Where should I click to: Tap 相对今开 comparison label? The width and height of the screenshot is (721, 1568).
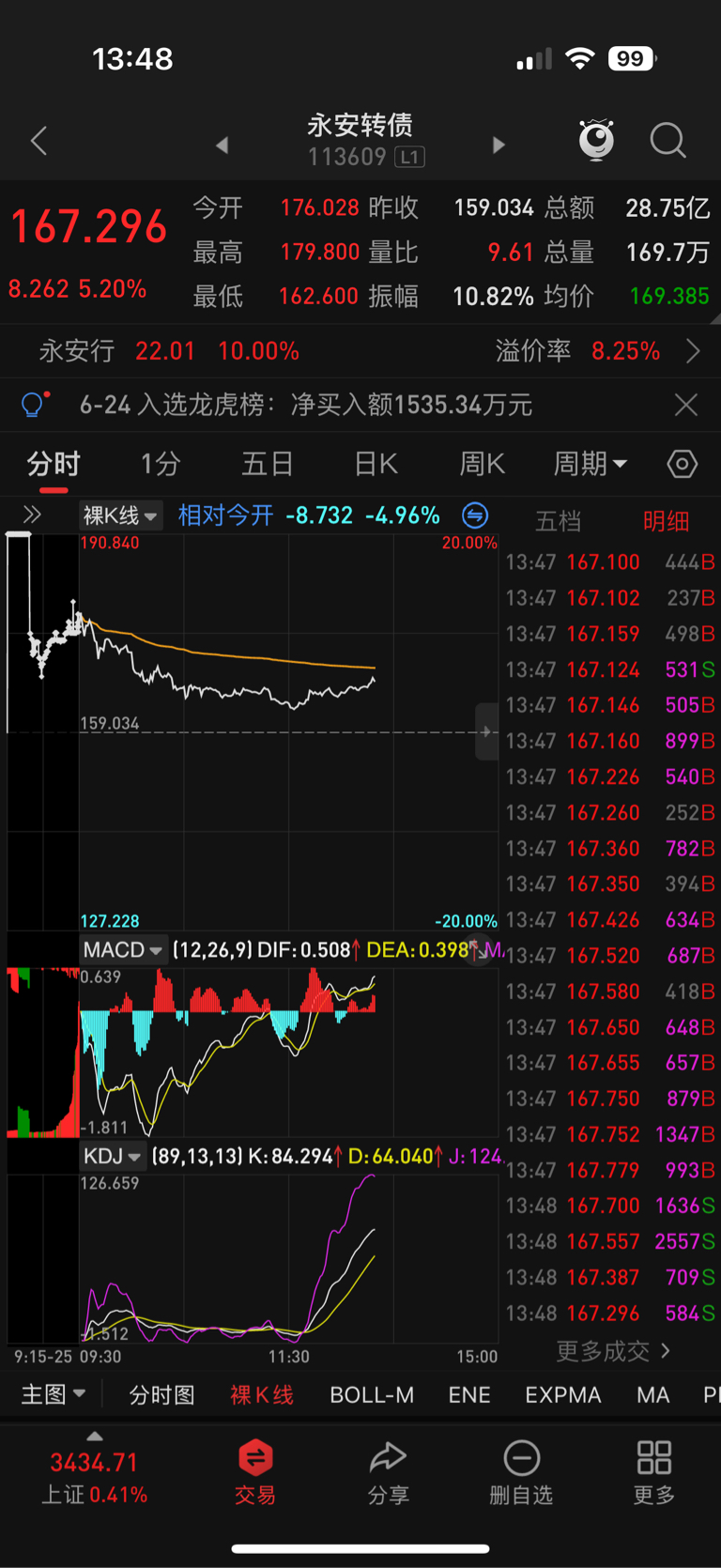(x=226, y=515)
